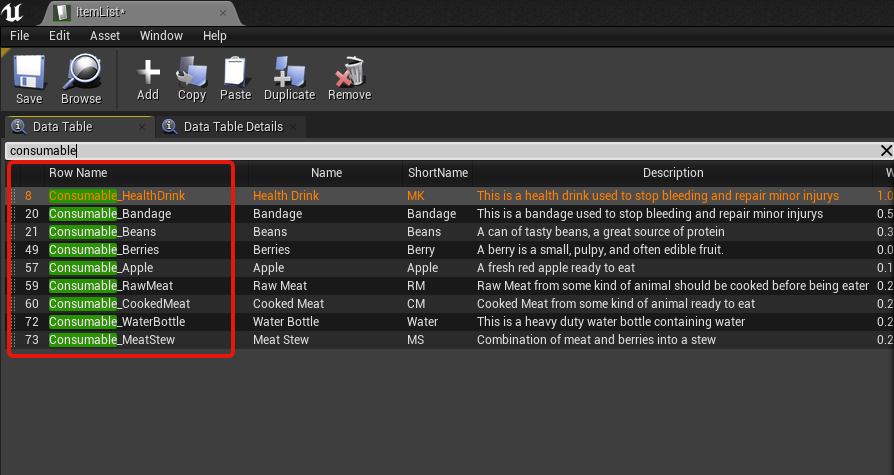Open the Help menu
Viewport: 894px width, 475px height.
[214, 36]
